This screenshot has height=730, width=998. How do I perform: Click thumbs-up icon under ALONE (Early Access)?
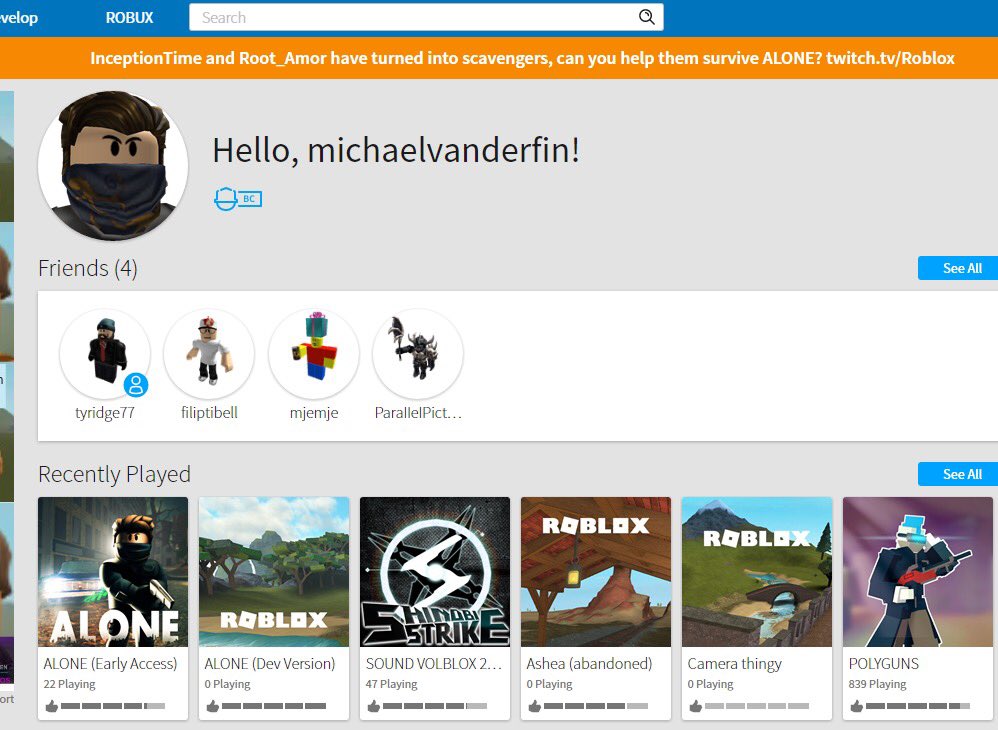52,706
